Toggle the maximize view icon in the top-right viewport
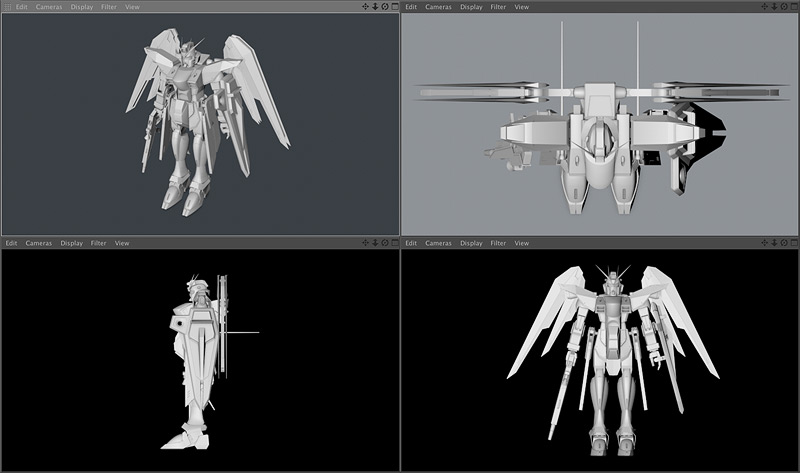Screen dimensions: 800x473 (794, 7)
